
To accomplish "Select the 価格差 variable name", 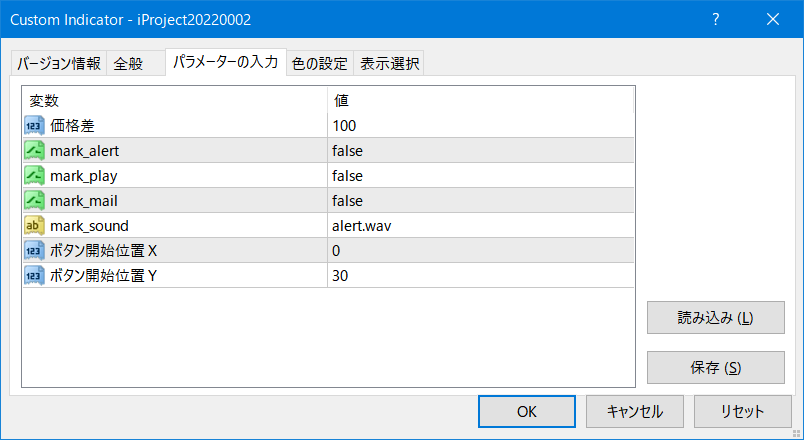I will (x=72, y=126).
